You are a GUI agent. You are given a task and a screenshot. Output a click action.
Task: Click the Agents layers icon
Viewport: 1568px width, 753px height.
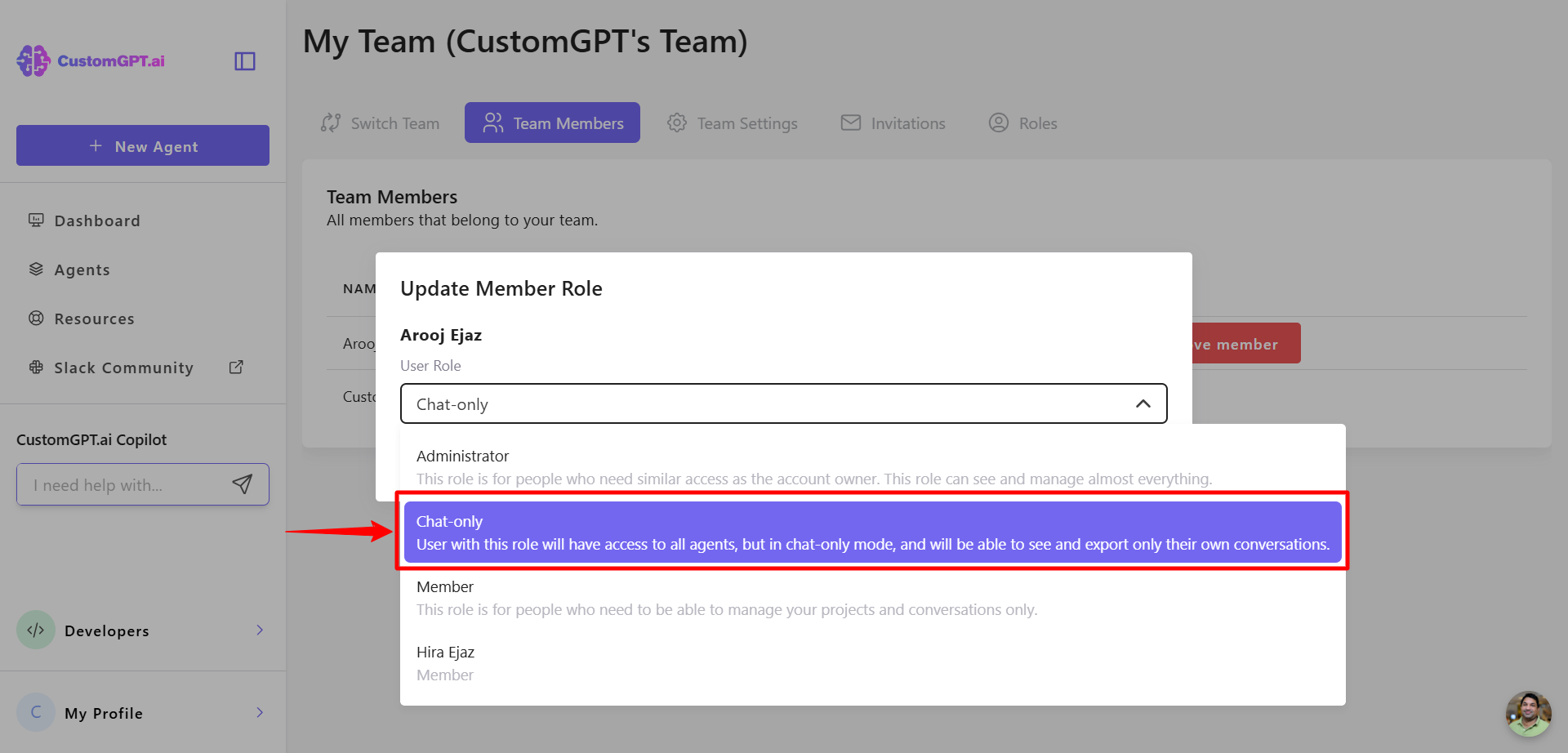tap(36, 269)
